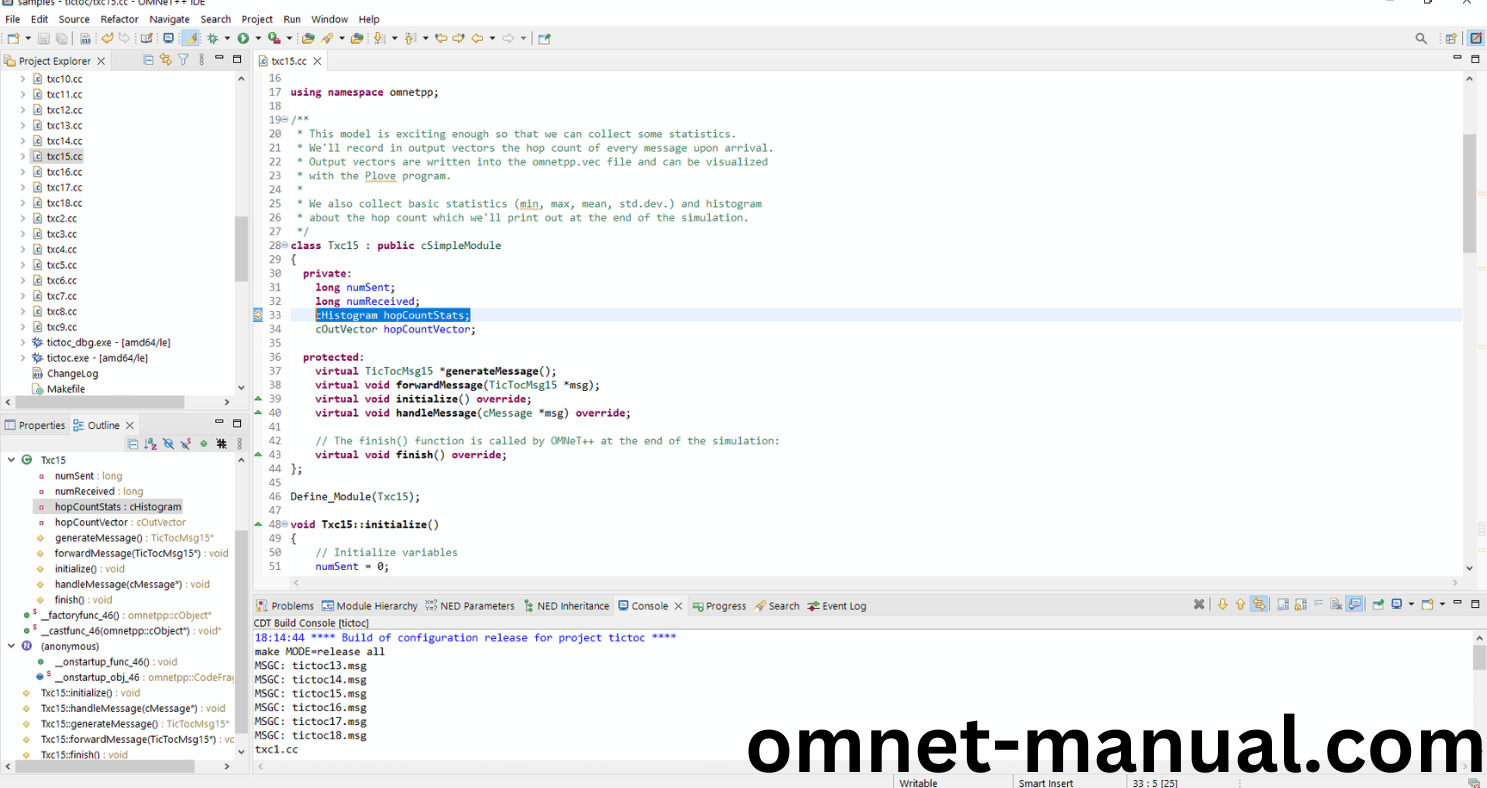
Task: Click the editor vertical scrollbar thumb
Action: pos(1469,192)
